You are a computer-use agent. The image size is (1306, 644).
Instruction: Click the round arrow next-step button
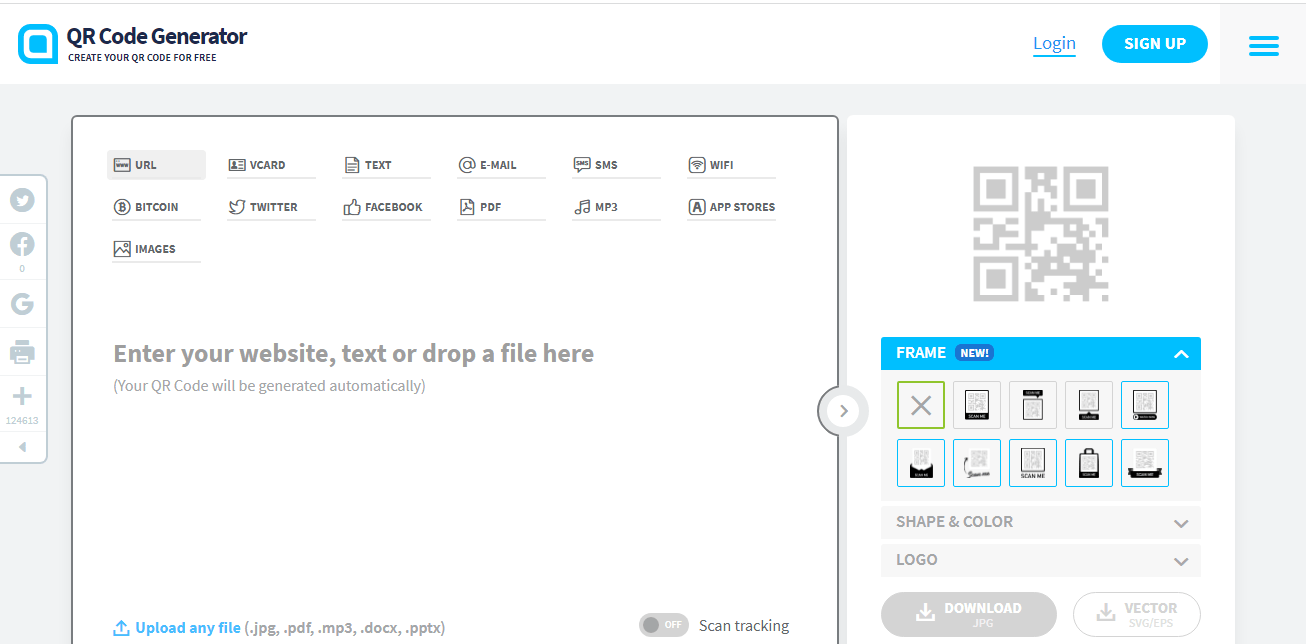(843, 410)
